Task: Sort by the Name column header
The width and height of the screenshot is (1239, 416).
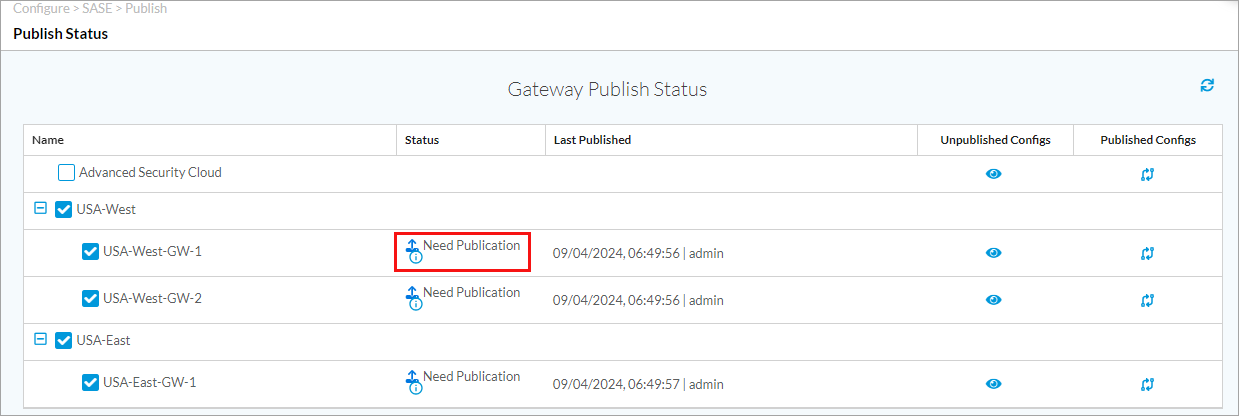Action: (48, 140)
